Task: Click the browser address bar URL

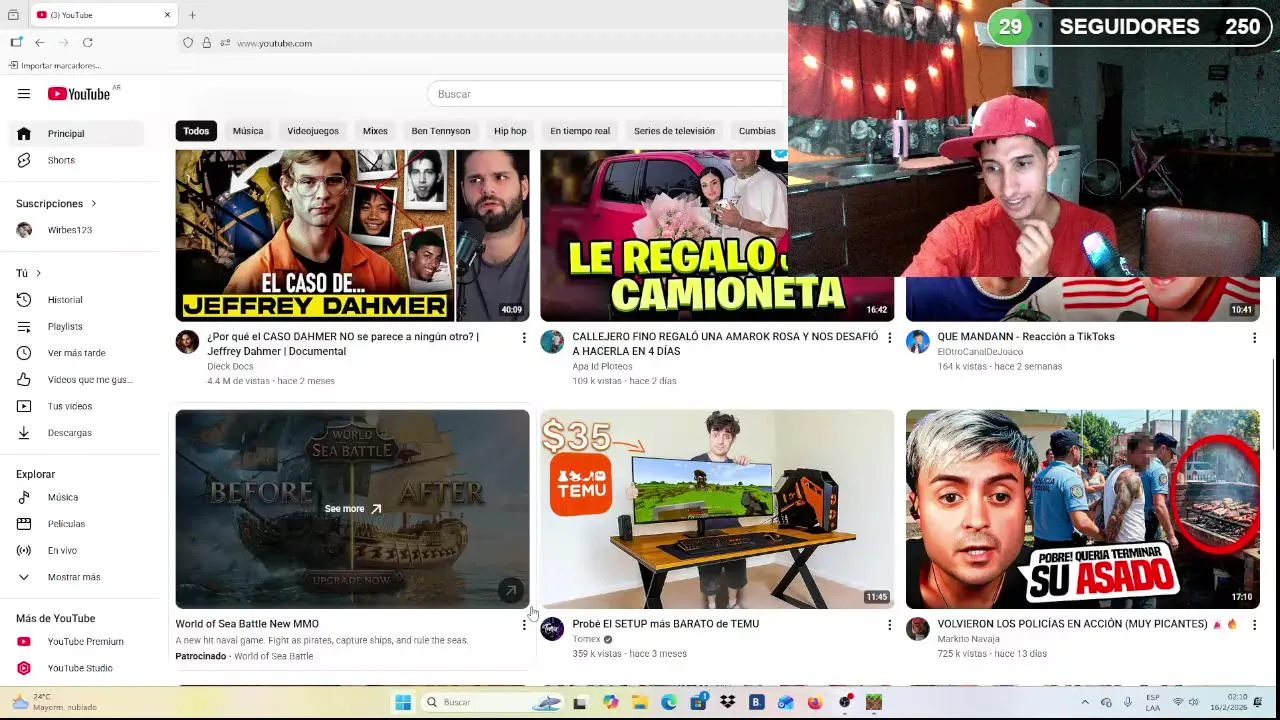Action: click(x=274, y=43)
